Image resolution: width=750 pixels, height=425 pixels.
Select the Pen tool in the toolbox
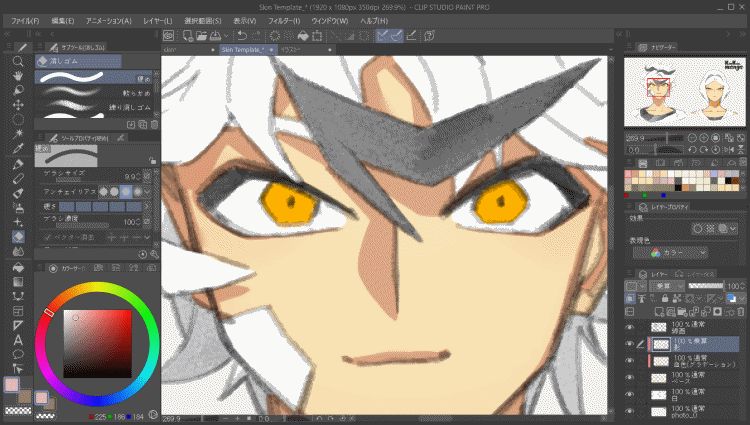pyautogui.click(x=18, y=164)
